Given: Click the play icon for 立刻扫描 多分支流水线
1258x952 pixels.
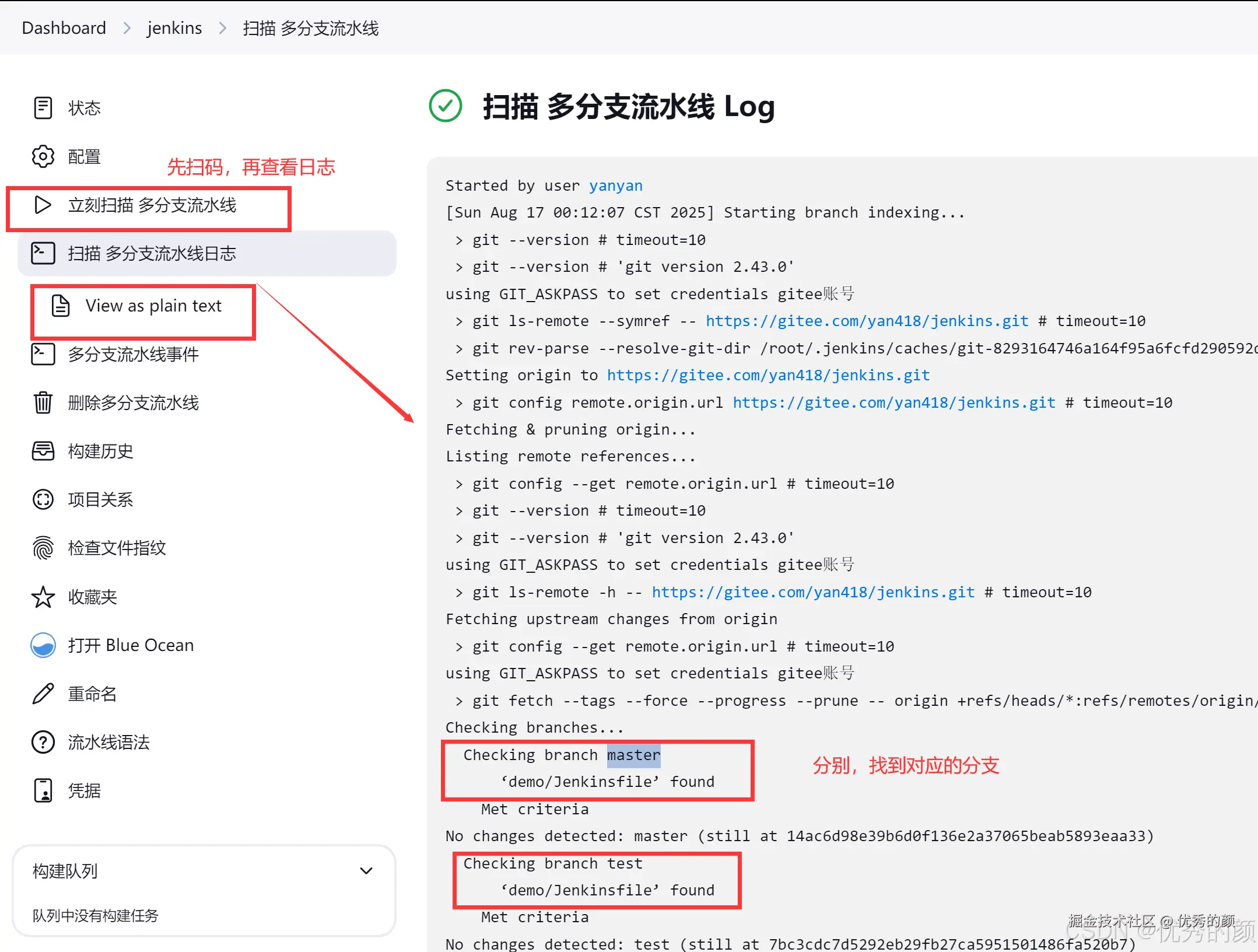Looking at the screenshot, I should (43, 205).
